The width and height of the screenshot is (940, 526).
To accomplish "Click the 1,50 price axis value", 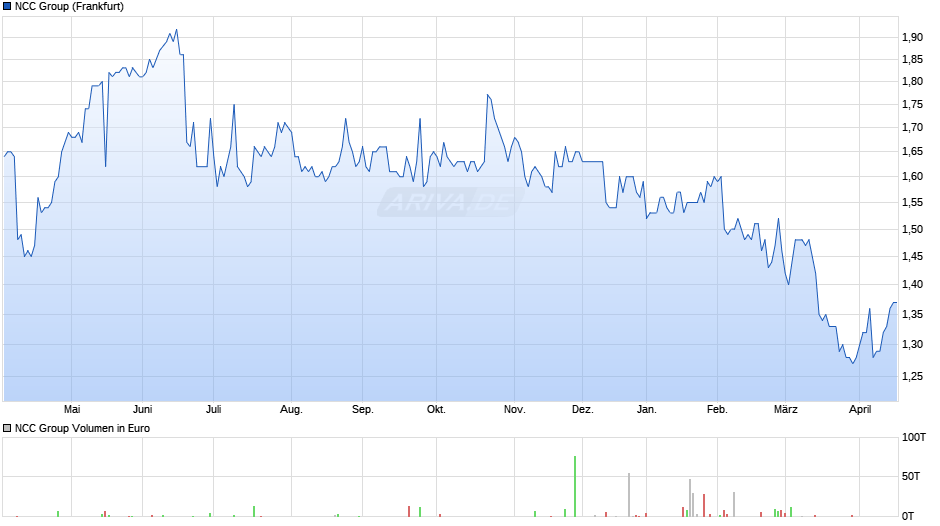I will 912,229.
